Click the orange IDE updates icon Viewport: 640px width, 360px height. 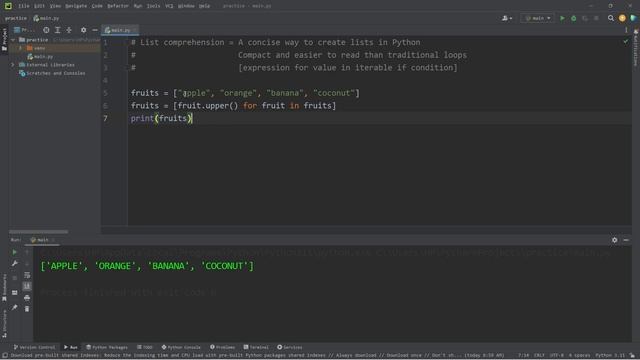622,18
